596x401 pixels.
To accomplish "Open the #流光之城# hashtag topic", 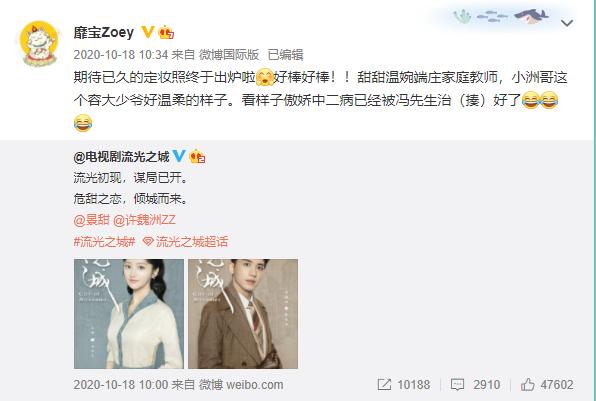I will [104, 241].
